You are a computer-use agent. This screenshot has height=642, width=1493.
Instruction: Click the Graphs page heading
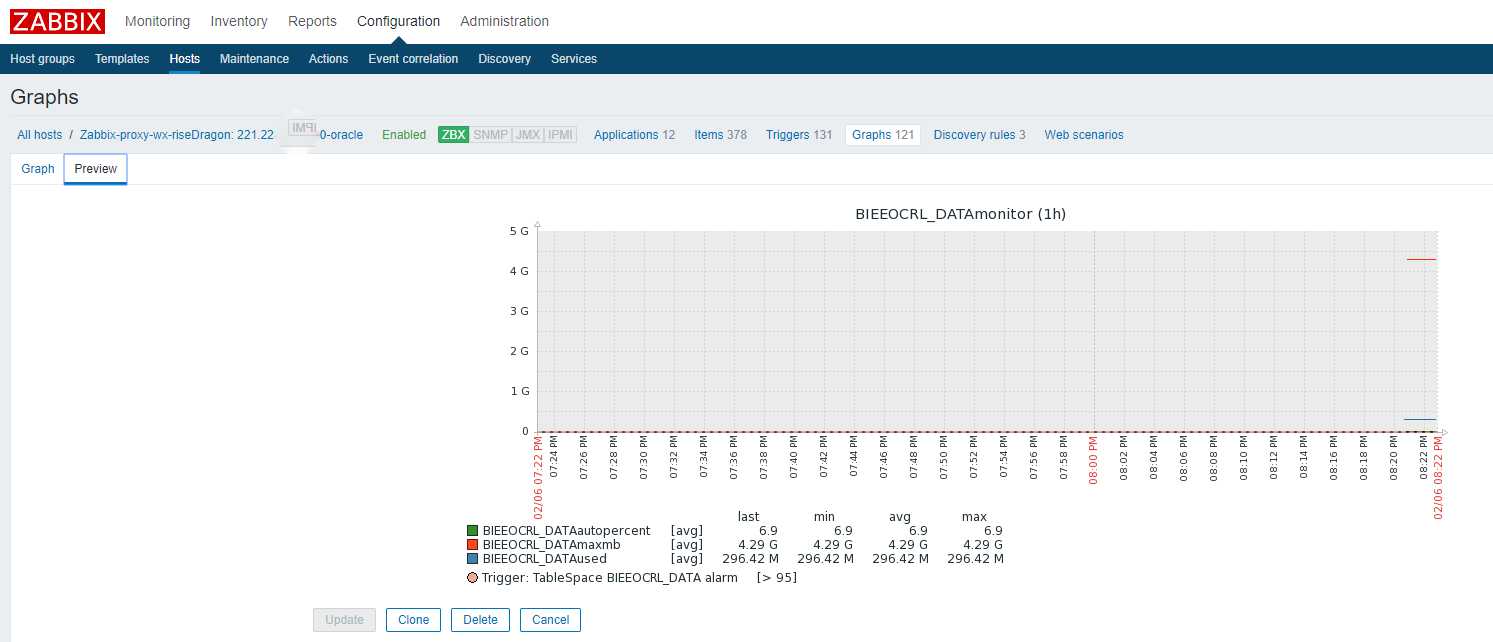[x=44, y=97]
